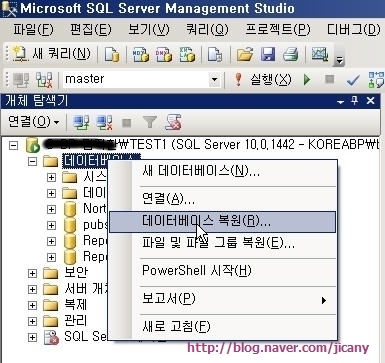Image resolution: width=385 pixels, height=363 pixels.
Task: Click Object Explorer Filter funnel icon
Action: click(x=150, y=122)
